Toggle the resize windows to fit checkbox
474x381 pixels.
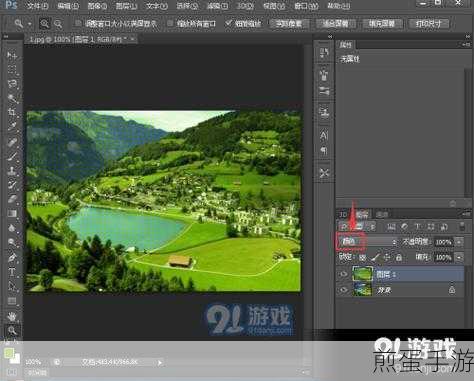click(78, 23)
